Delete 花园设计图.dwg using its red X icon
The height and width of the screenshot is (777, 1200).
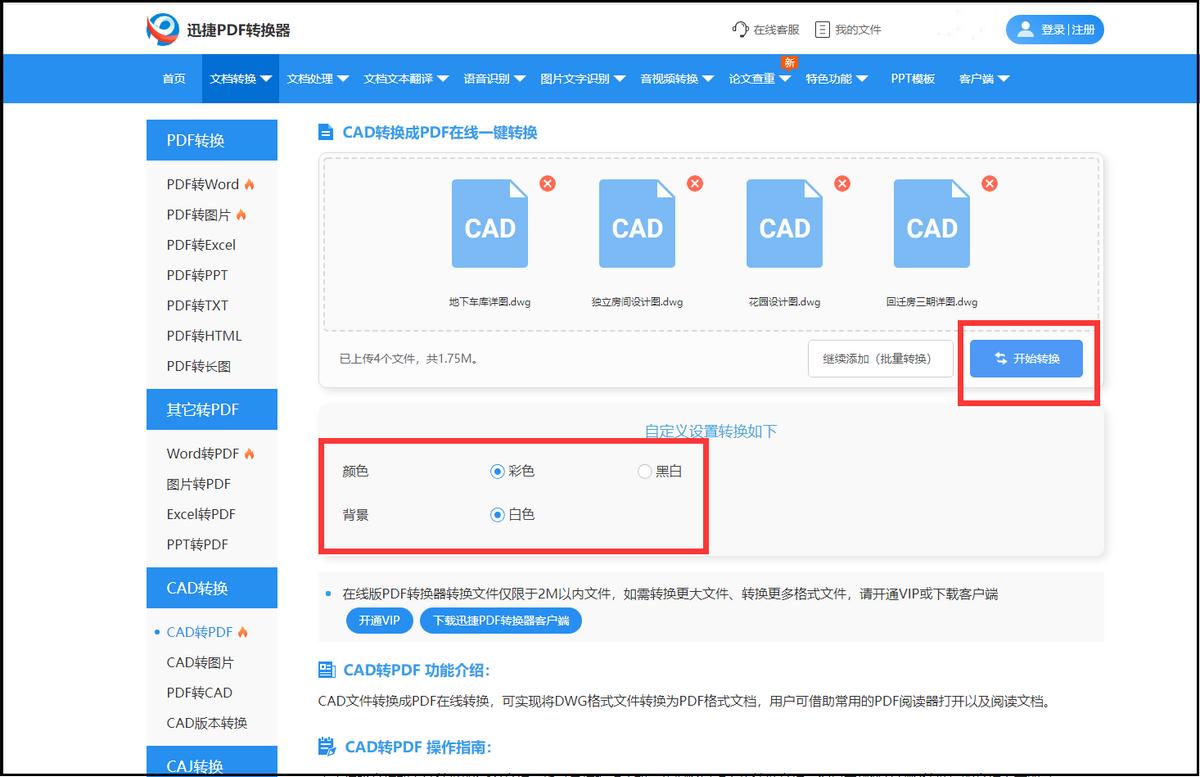(842, 183)
